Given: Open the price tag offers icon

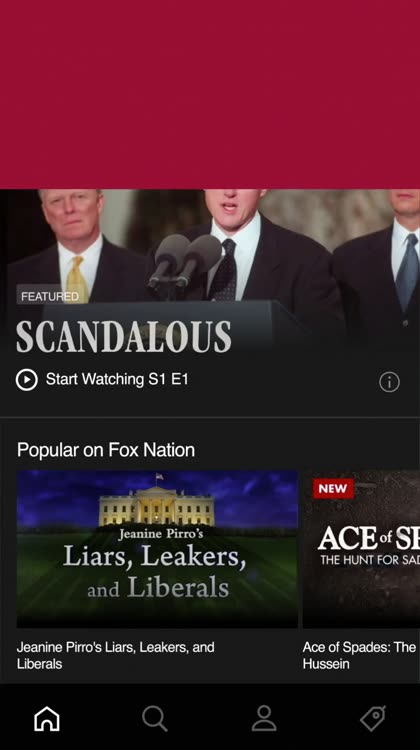Looking at the screenshot, I should pos(373,718).
